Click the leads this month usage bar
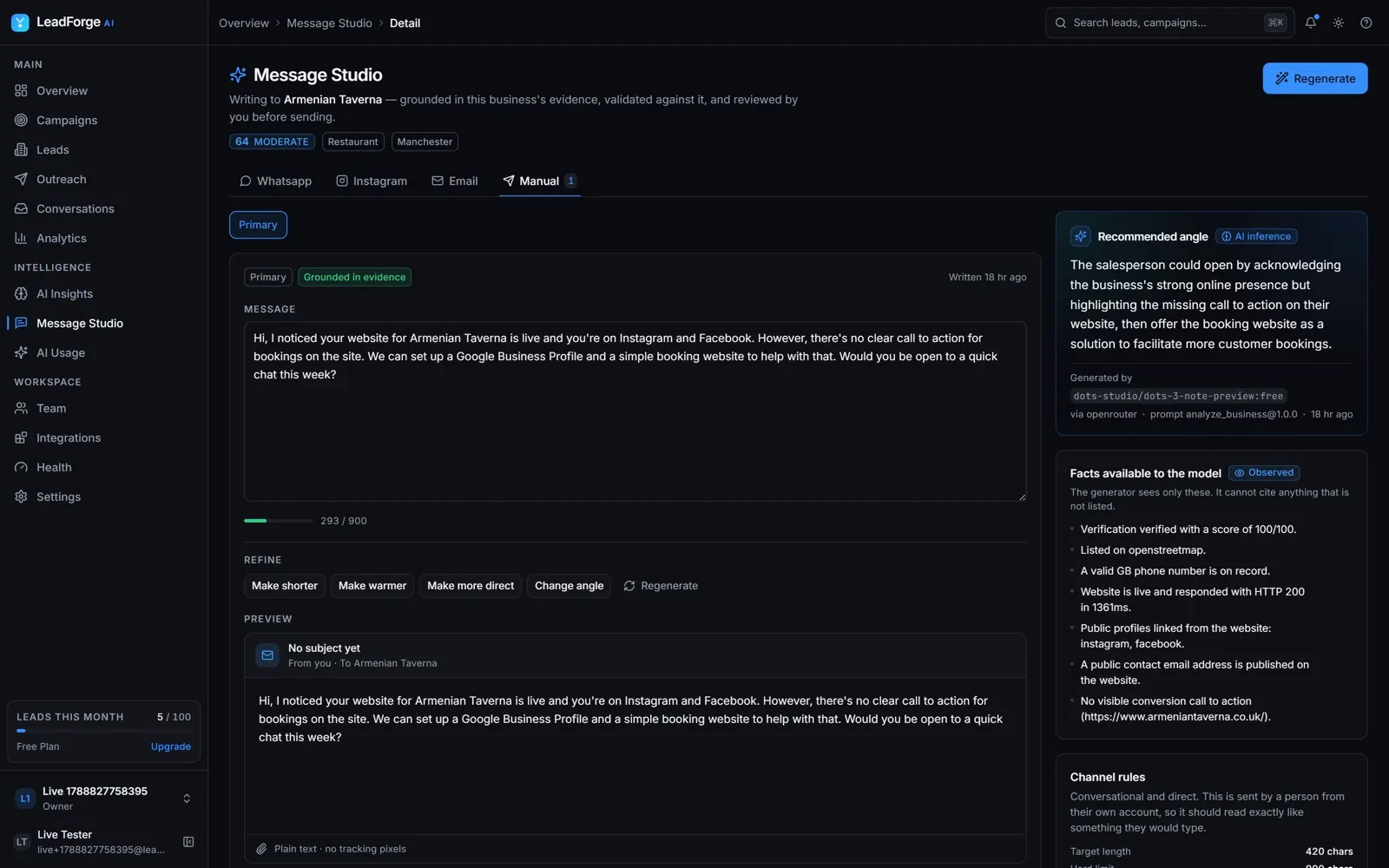Screen dimensions: 1389x868 (103, 731)
